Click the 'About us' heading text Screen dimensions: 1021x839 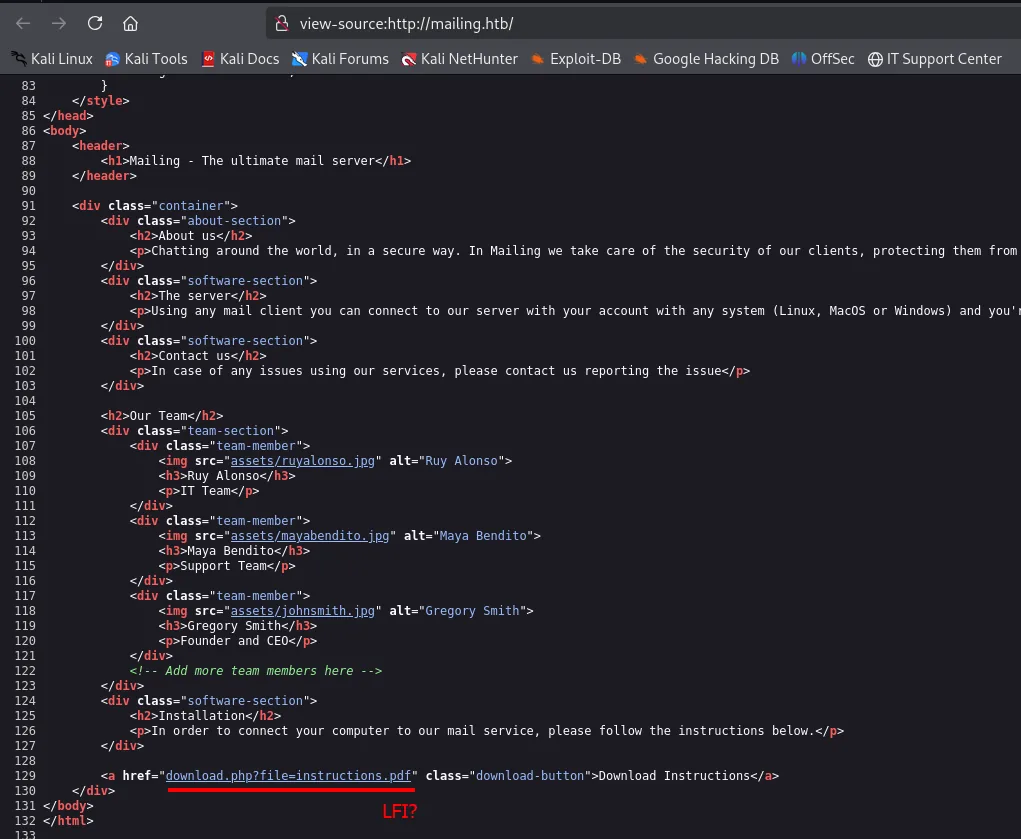pyautogui.click(x=187, y=235)
